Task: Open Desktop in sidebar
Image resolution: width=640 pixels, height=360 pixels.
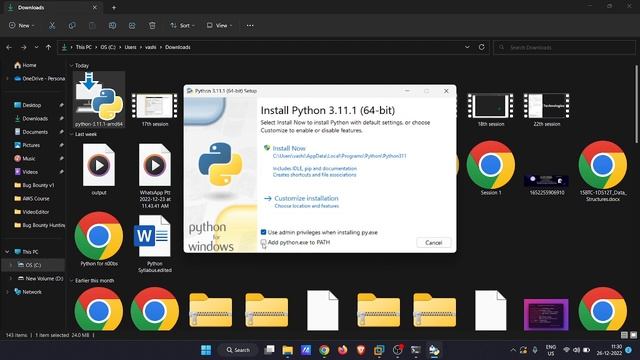Action: [x=28, y=105]
